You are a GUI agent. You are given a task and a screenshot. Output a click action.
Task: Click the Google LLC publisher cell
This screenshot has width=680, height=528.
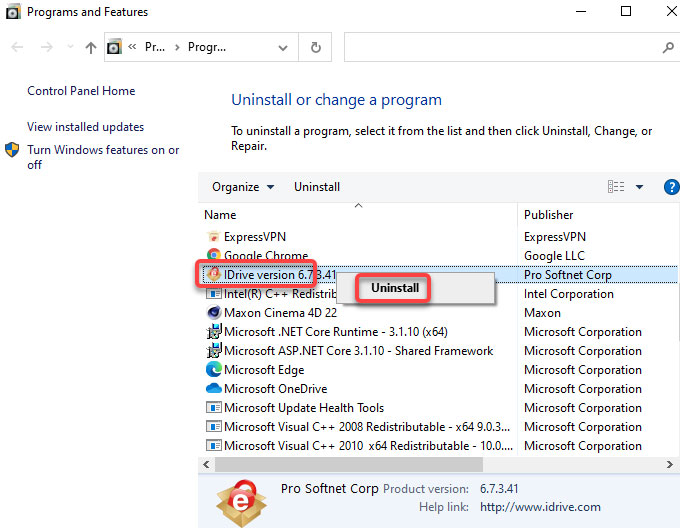click(x=554, y=256)
